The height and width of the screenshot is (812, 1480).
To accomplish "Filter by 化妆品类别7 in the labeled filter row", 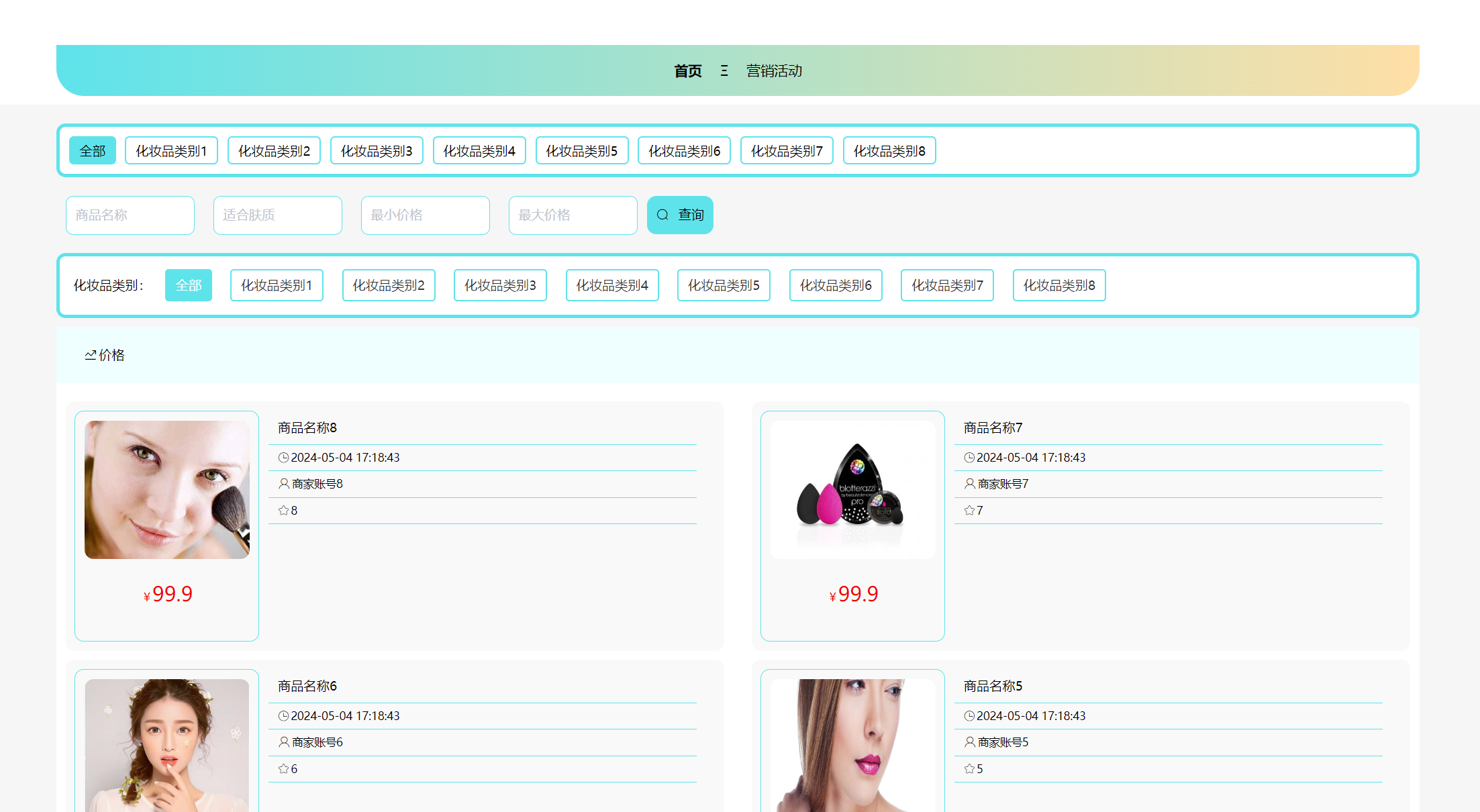I will click(947, 285).
